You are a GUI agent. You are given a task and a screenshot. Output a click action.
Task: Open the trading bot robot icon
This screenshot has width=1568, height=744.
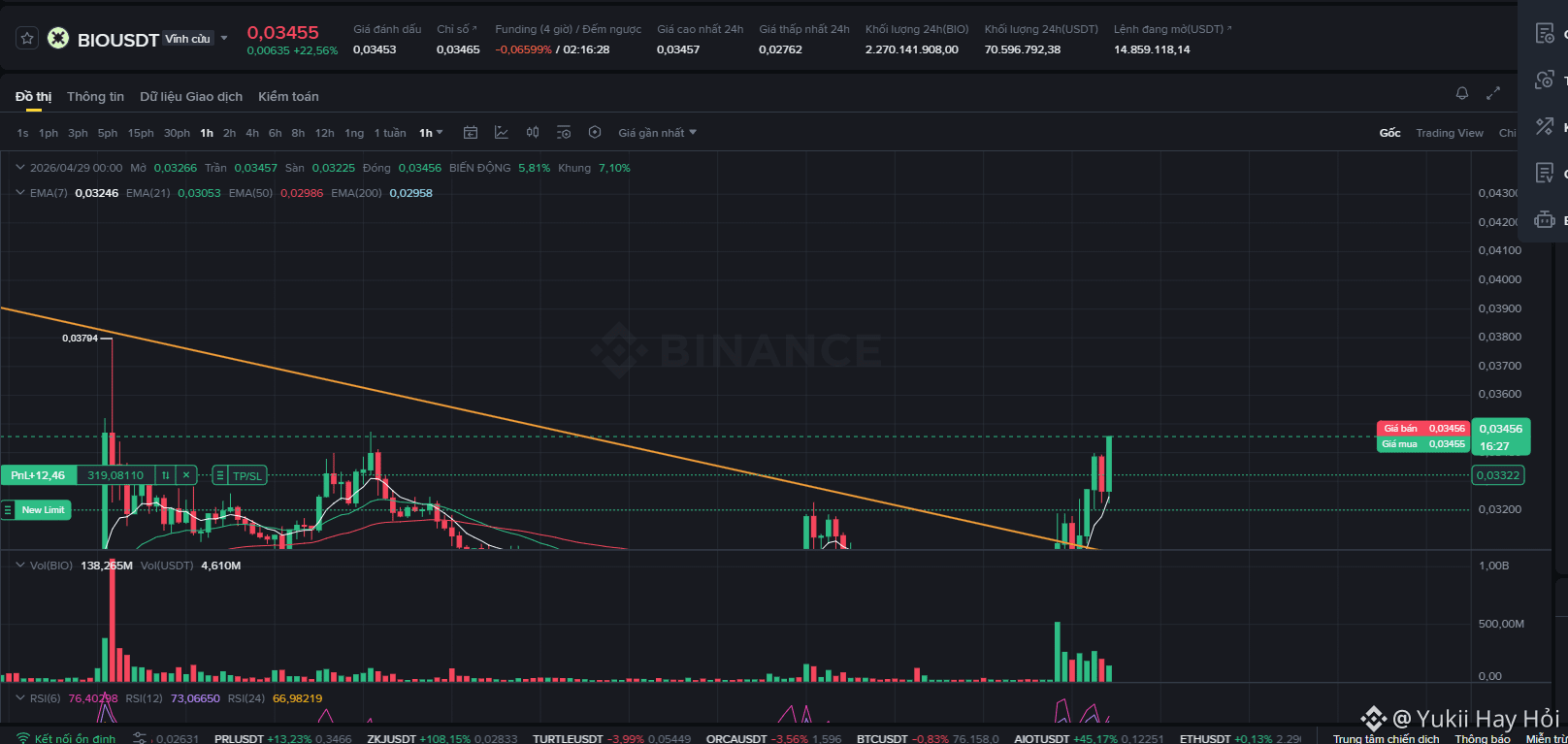[1545, 220]
